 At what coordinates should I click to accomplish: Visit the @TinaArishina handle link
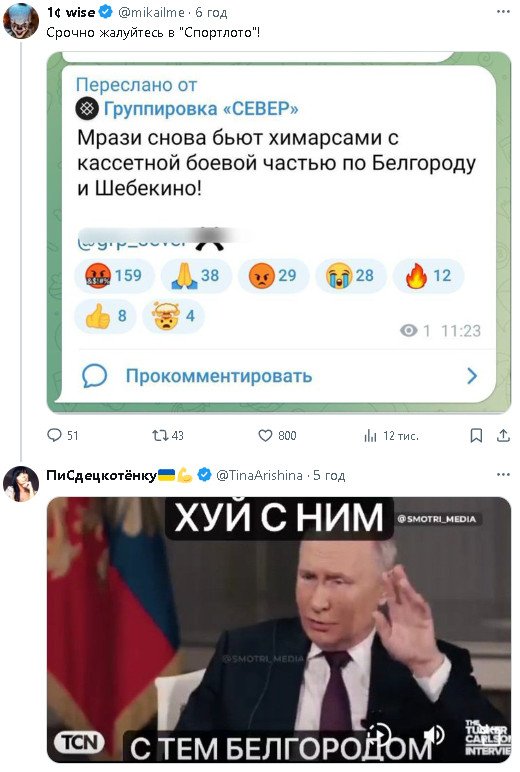pyautogui.click(x=259, y=475)
